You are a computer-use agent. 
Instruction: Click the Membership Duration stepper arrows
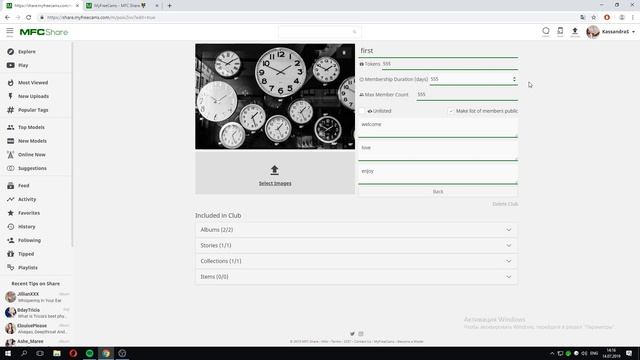(514, 79)
